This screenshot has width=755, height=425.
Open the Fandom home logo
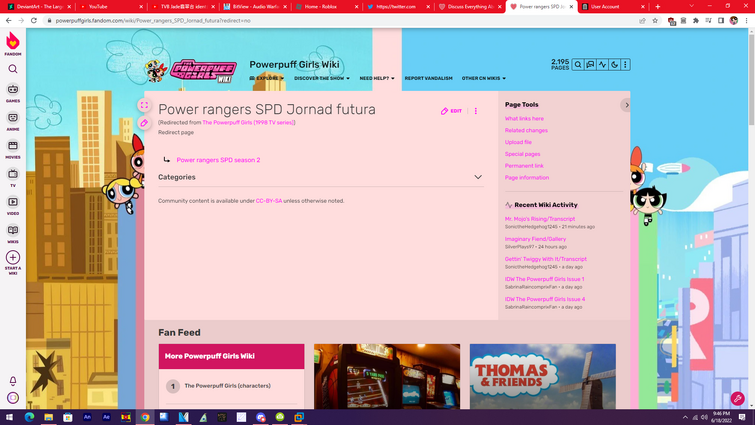(13, 43)
